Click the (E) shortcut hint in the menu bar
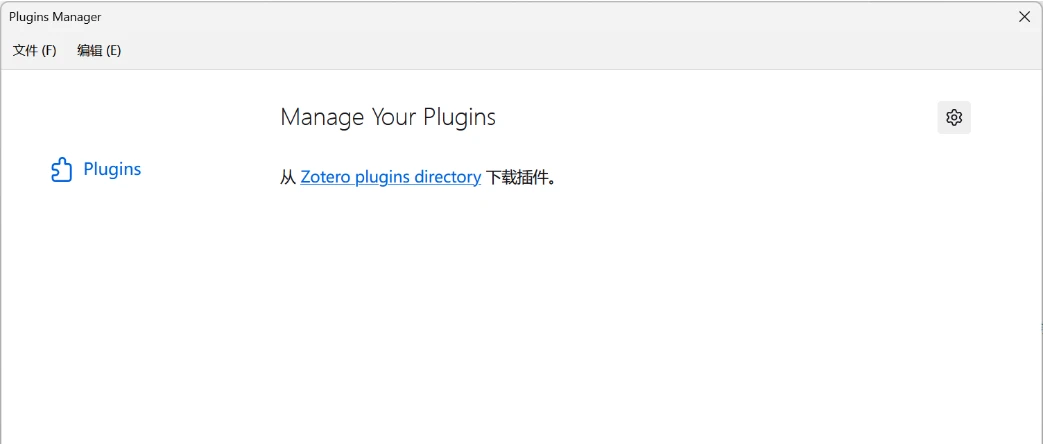The image size is (1043, 444). point(113,51)
